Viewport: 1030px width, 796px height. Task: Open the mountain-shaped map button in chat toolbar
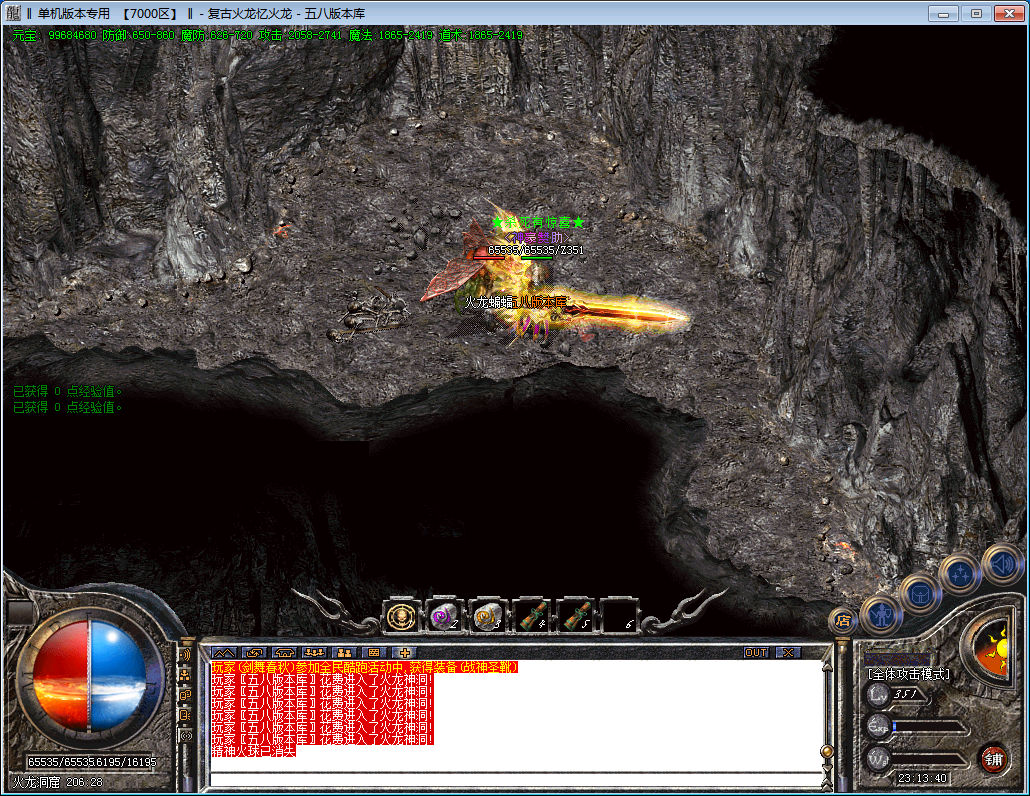[222, 652]
